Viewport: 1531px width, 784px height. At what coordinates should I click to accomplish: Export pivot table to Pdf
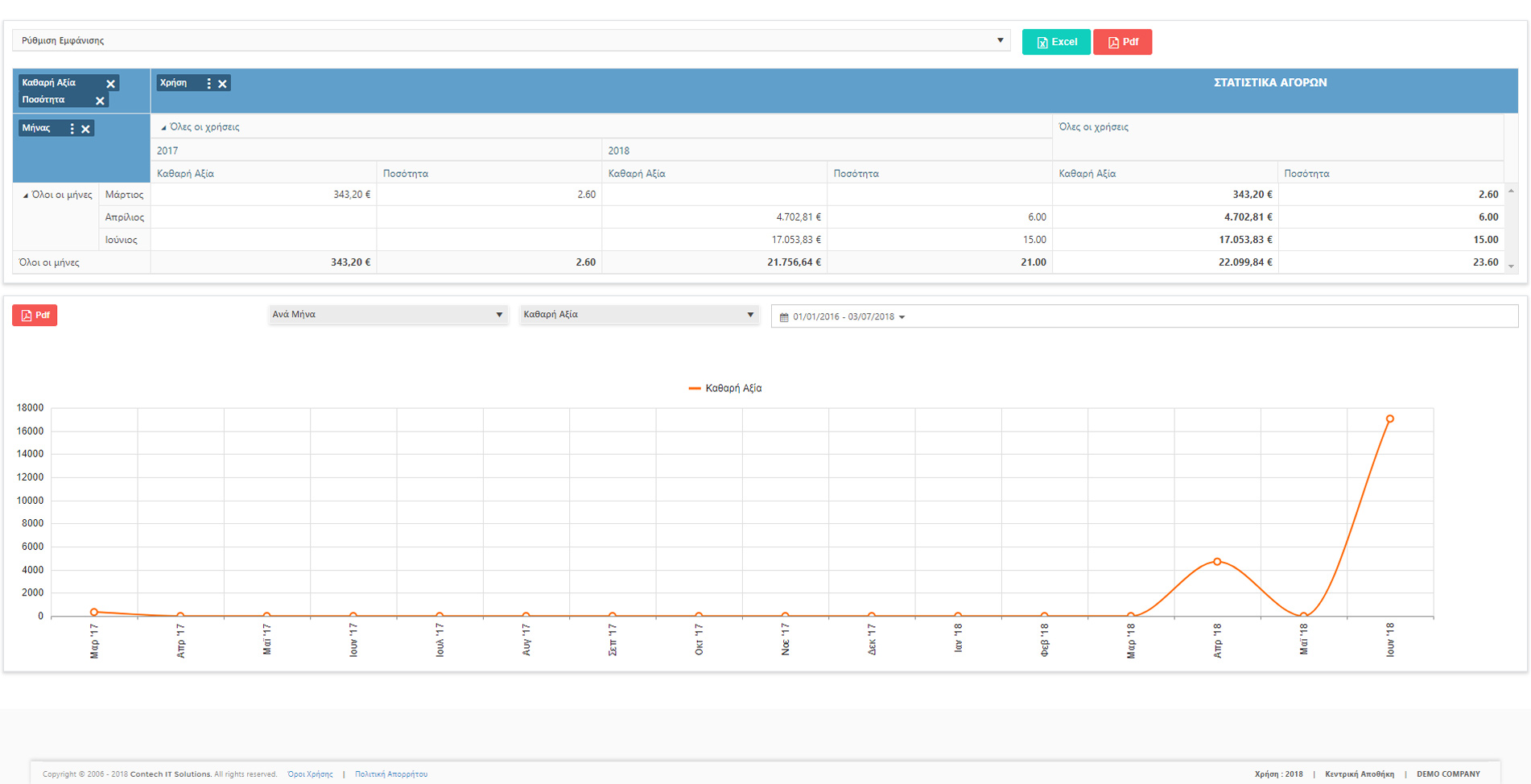pos(1123,42)
